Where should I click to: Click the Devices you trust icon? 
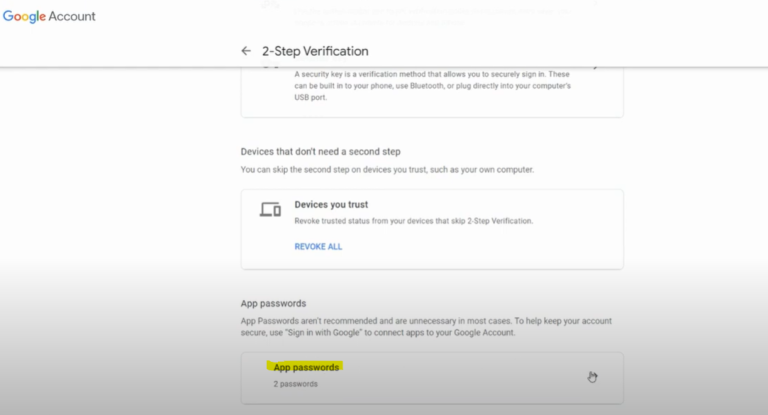270,209
